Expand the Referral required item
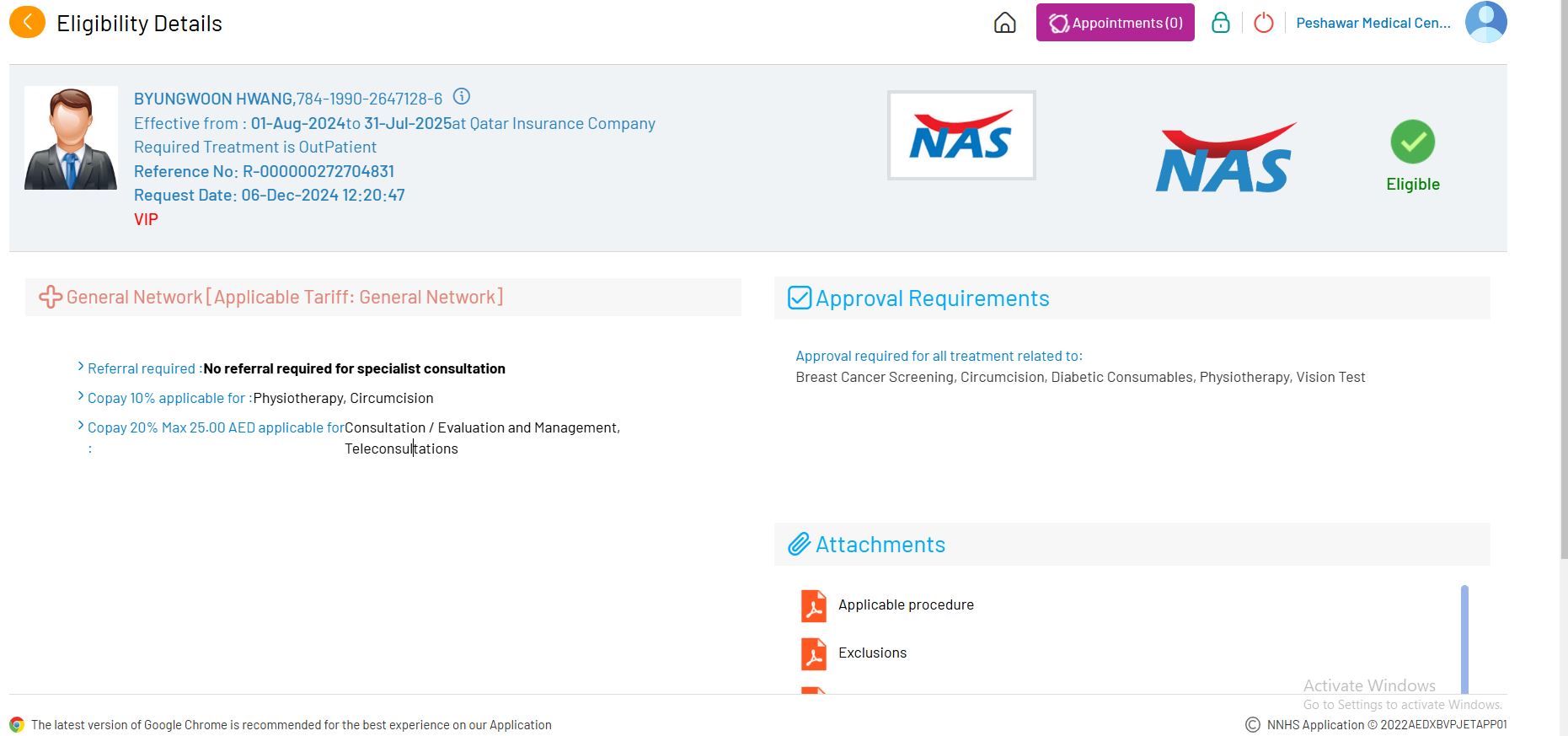The width and height of the screenshot is (1568, 736). coord(81,368)
